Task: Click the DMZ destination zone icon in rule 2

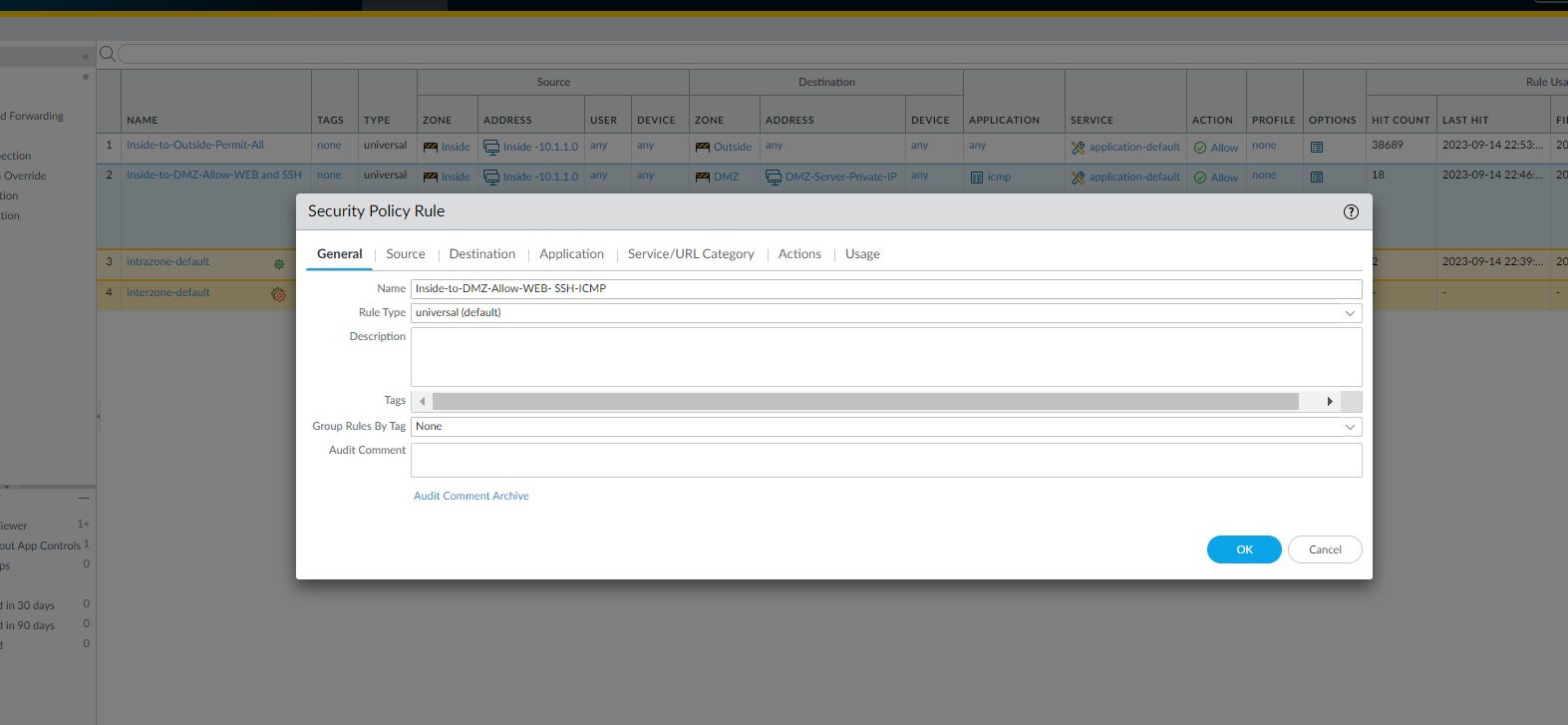Action: (703, 178)
